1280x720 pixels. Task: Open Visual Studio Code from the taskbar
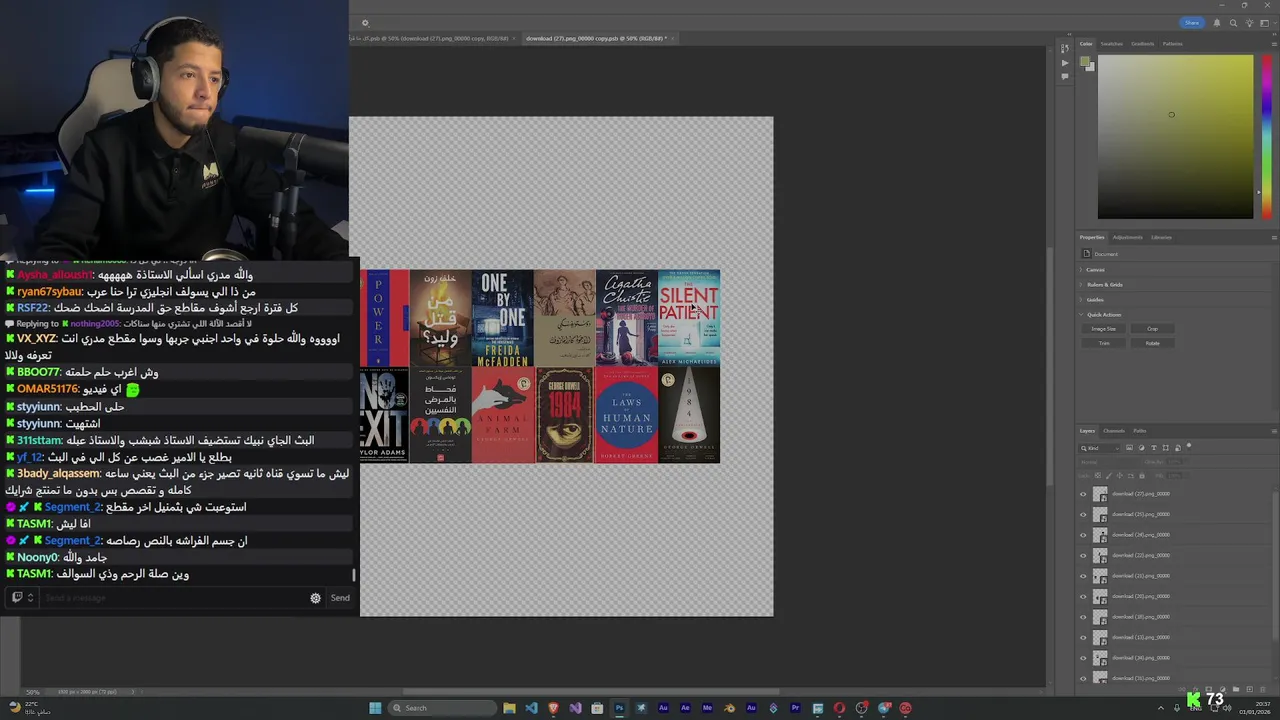pyautogui.click(x=531, y=708)
